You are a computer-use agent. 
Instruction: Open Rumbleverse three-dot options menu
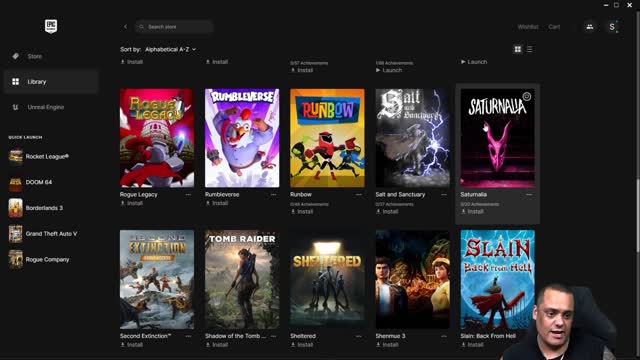coord(273,195)
